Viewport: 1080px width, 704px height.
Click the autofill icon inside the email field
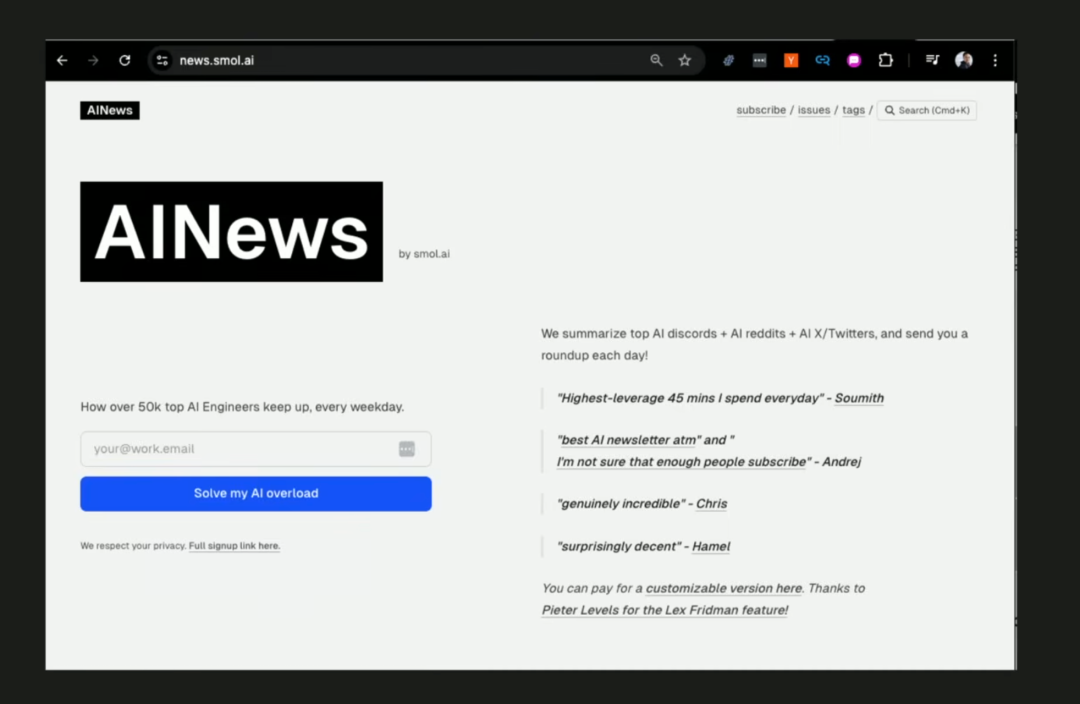406,449
